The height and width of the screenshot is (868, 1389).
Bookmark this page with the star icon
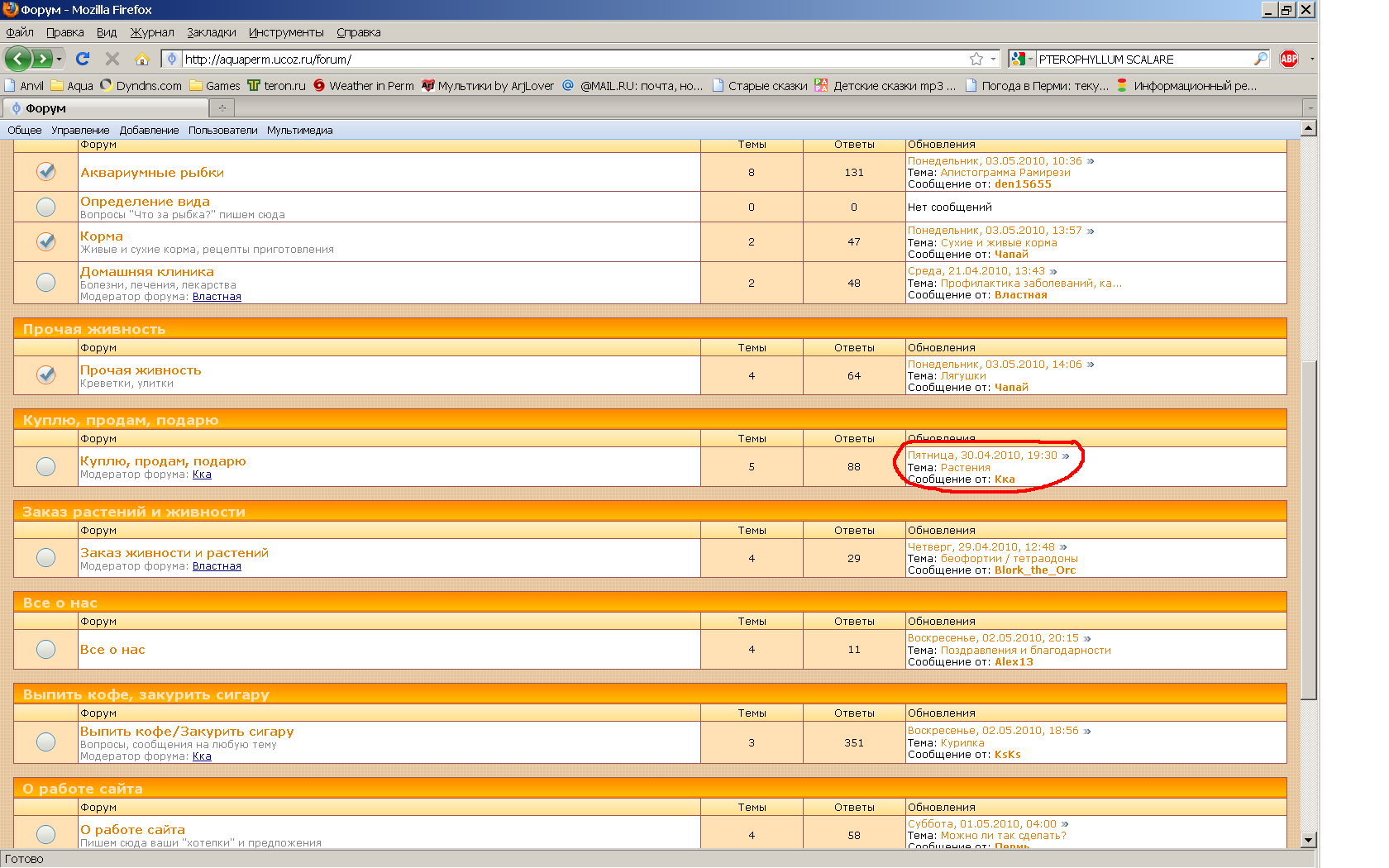click(x=976, y=59)
